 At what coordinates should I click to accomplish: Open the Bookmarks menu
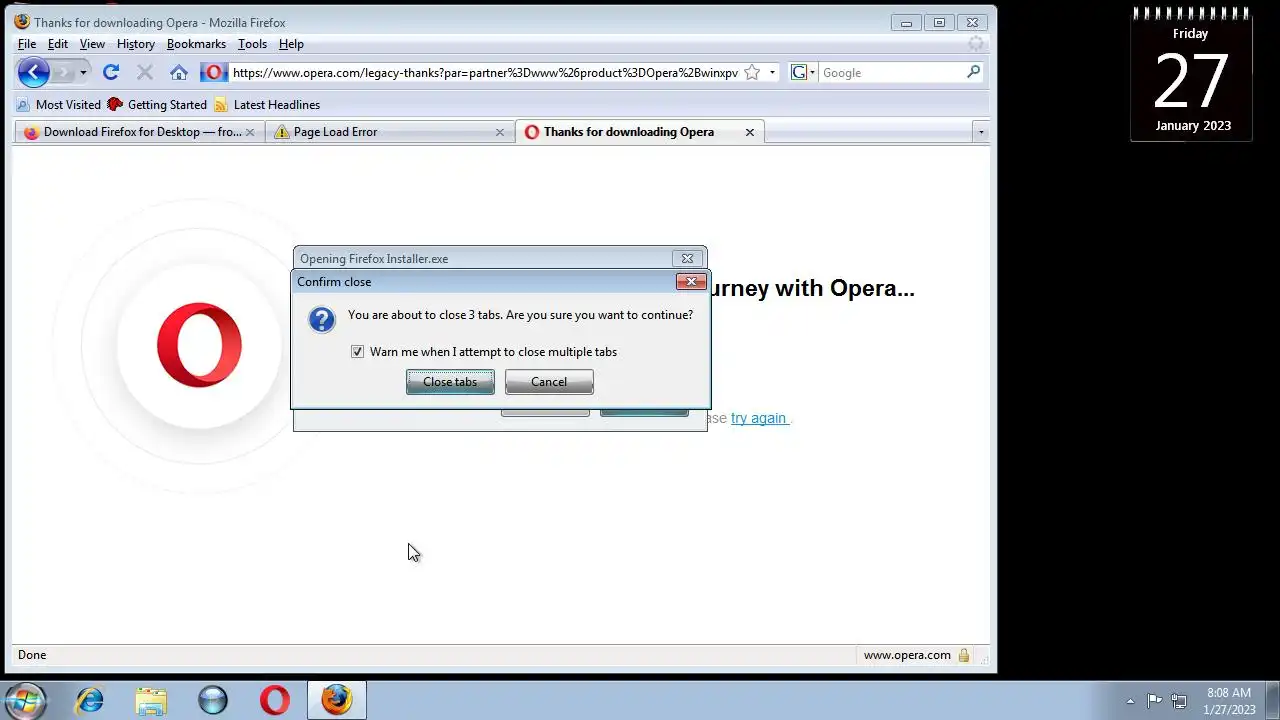196,44
